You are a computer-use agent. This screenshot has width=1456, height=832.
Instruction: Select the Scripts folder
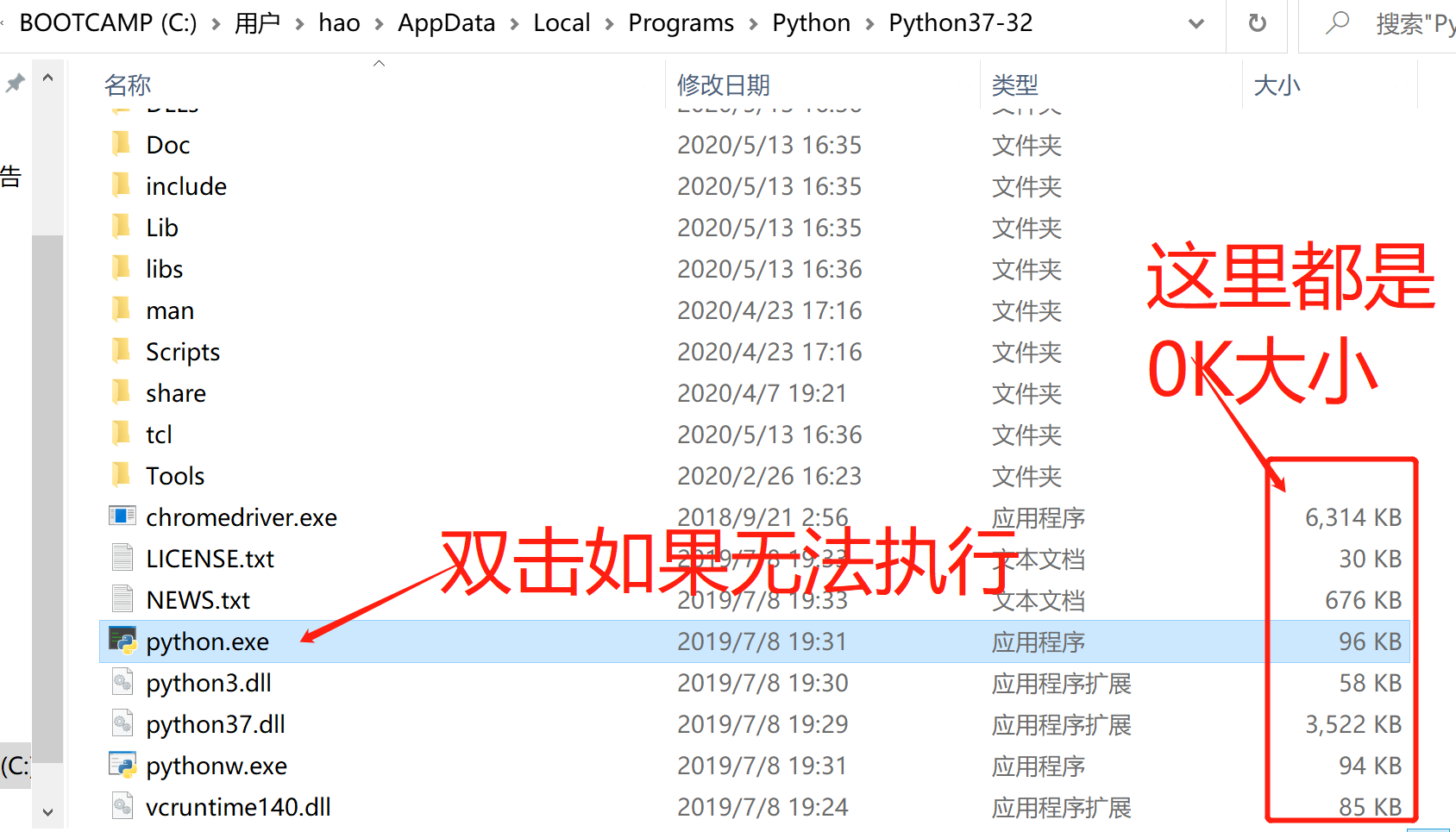point(182,351)
